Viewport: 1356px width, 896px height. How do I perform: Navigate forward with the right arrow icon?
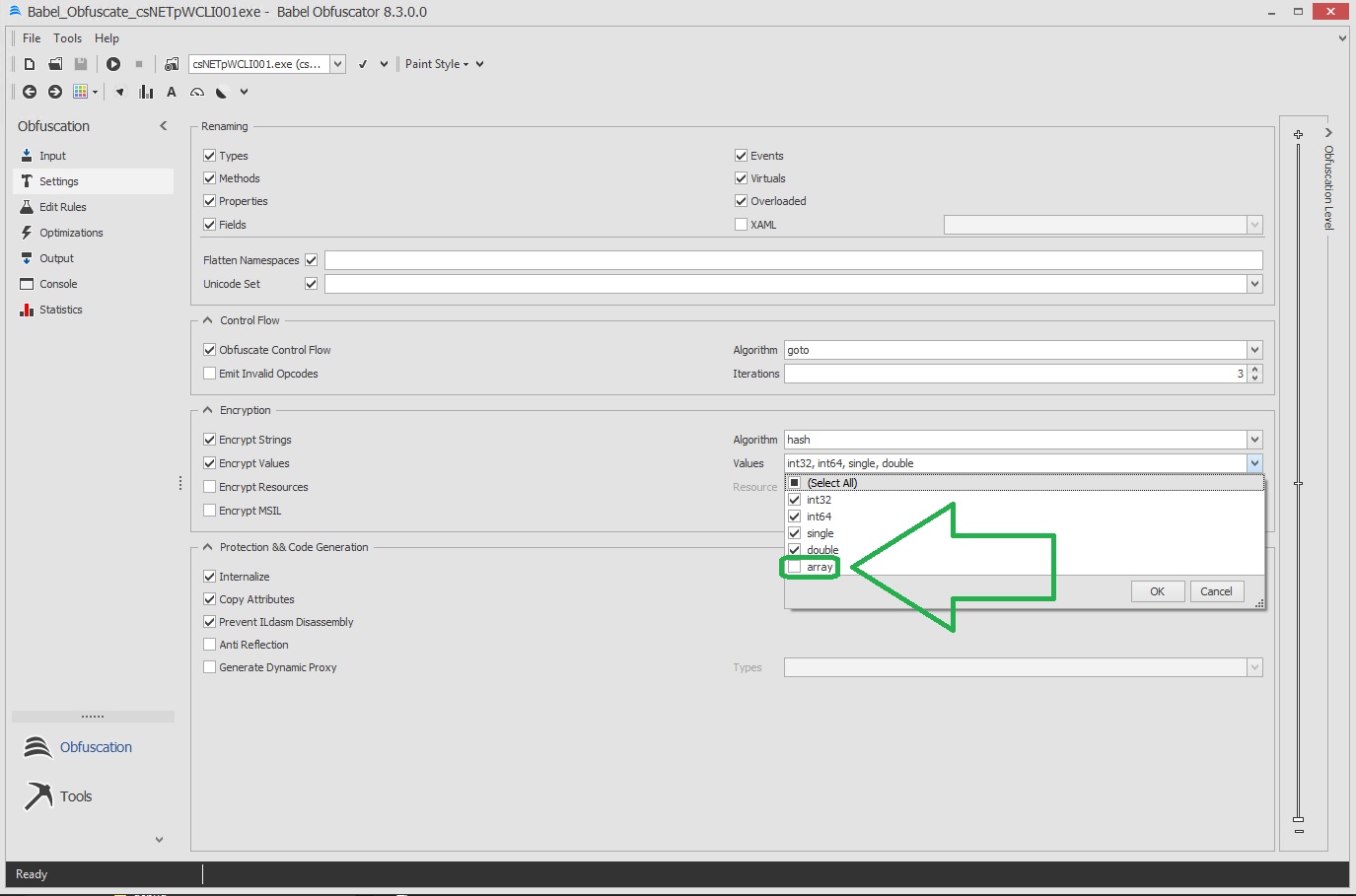[x=55, y=92]
